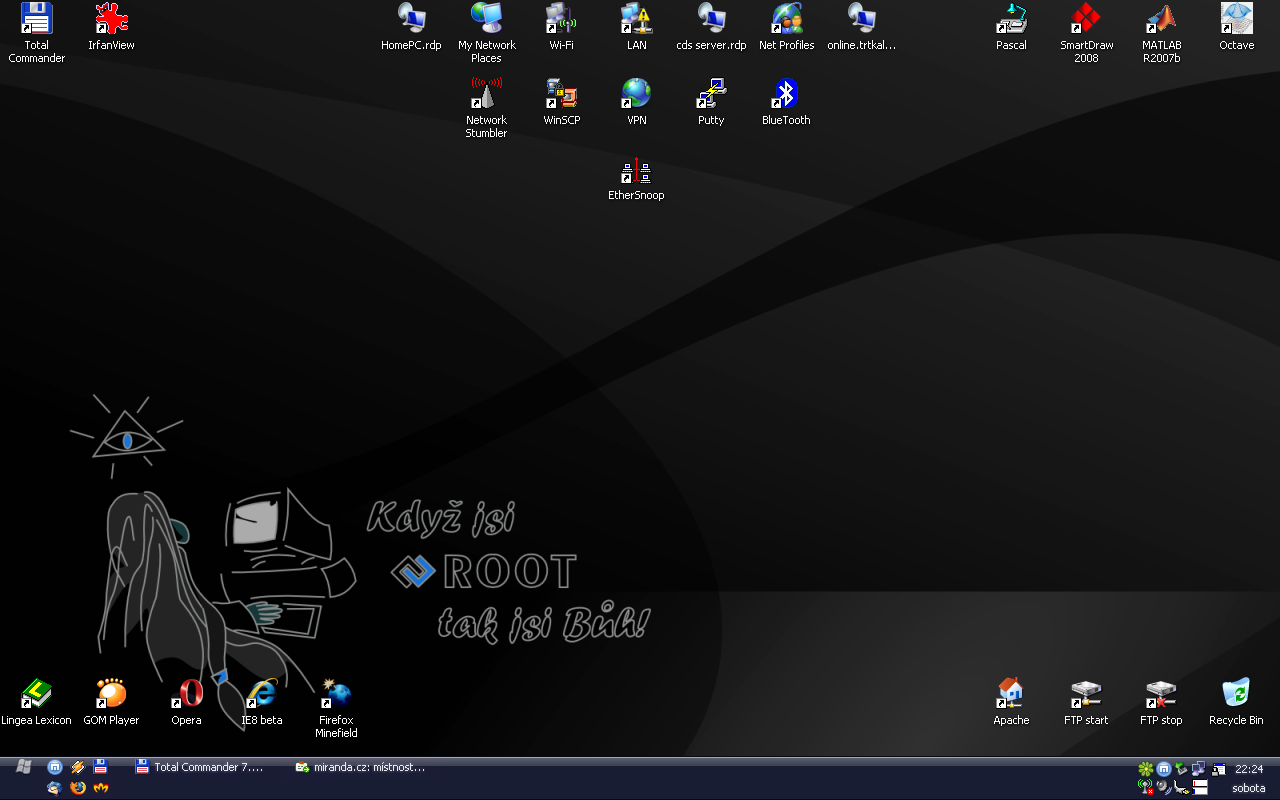
Task: Click the cable plug tray icon
Action: [1182, 787]
